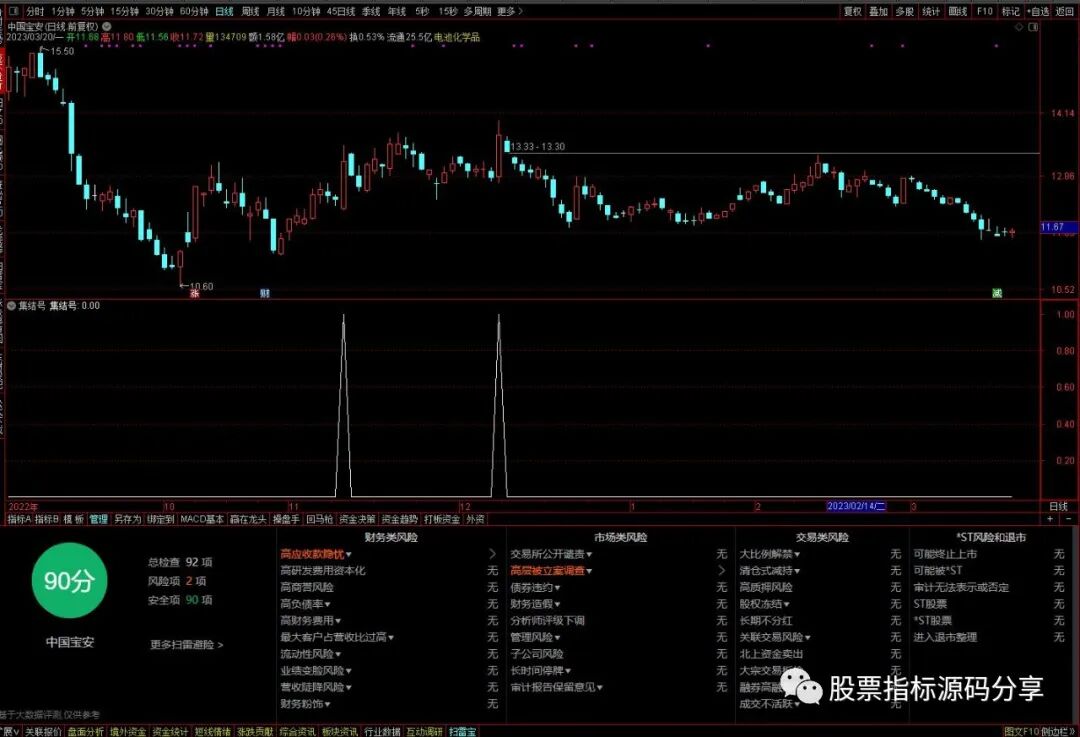Select the 季线 quarterly period

coord(371,12)
